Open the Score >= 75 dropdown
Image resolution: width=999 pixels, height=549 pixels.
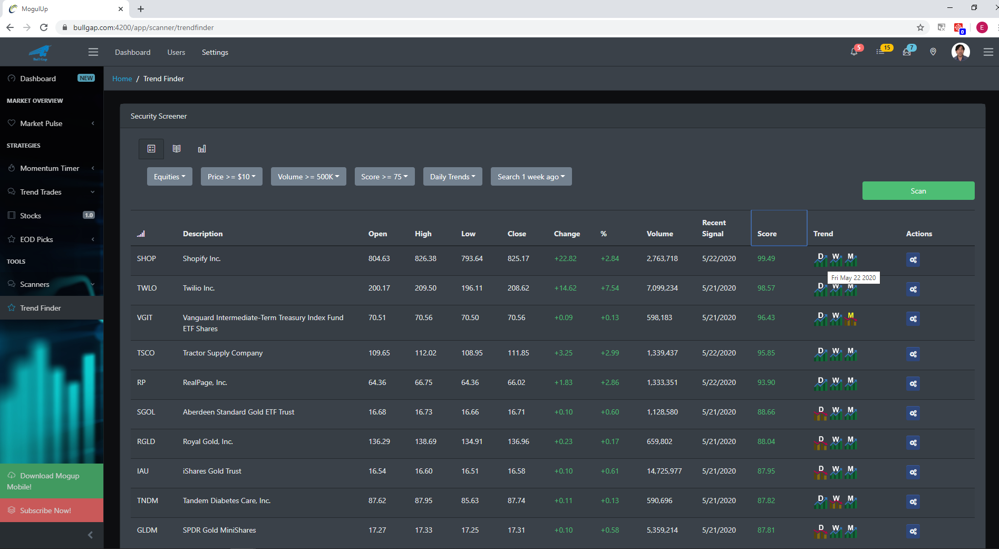click(x=385, y=176)
